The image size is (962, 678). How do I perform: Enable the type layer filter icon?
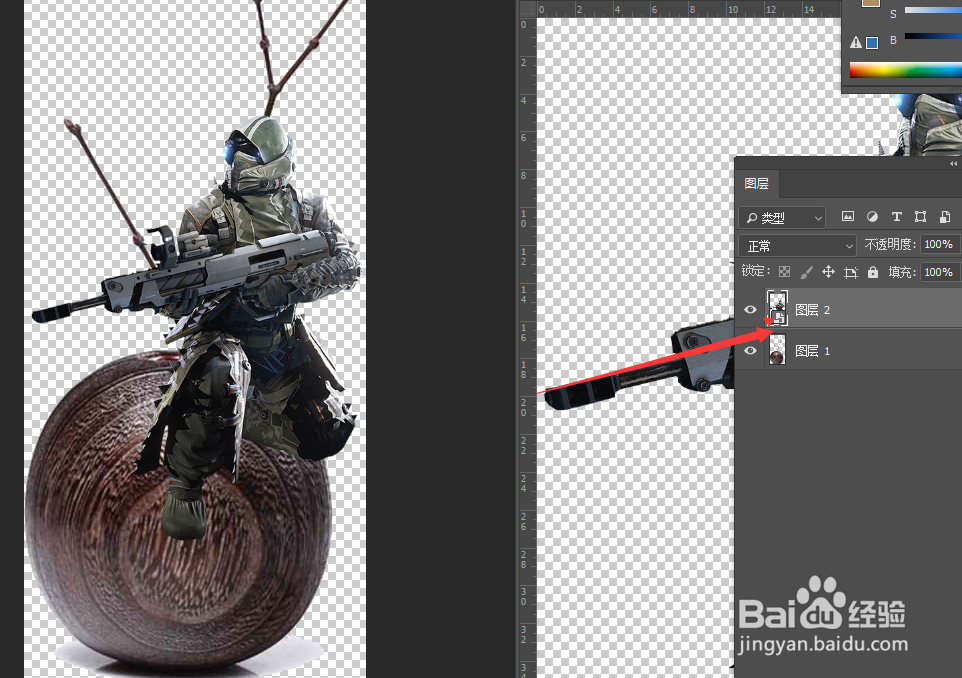tap(896, 217)
